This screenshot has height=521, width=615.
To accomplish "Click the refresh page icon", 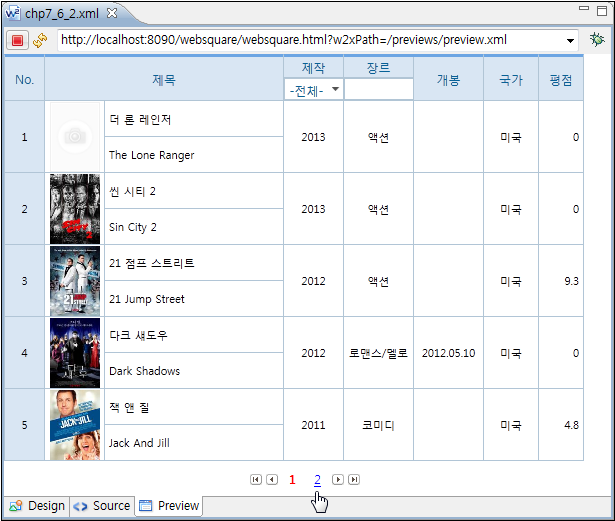I will pos(40,40).
